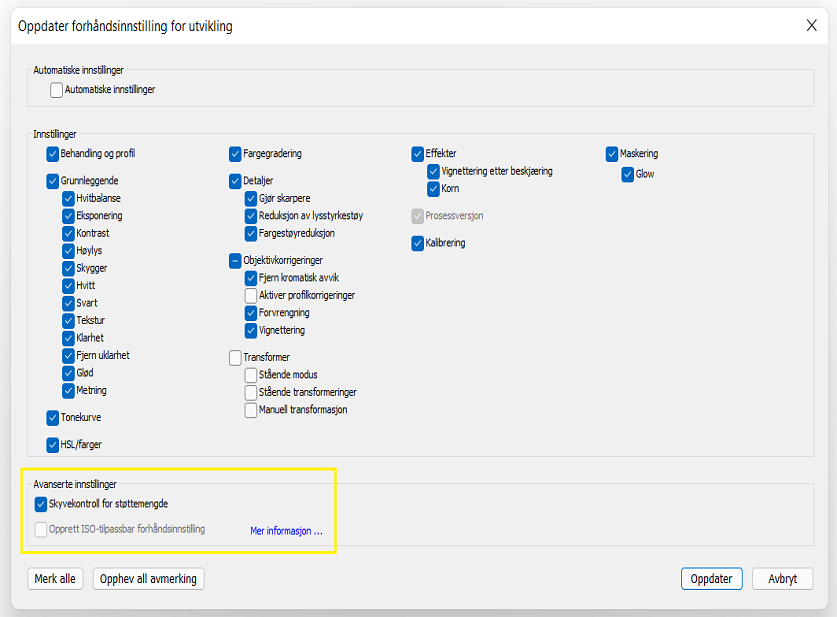Image resolution: width=837 pixels, height=617 pixels.
Task: Open the Mer informasjon link
Action: pos(286,531)
